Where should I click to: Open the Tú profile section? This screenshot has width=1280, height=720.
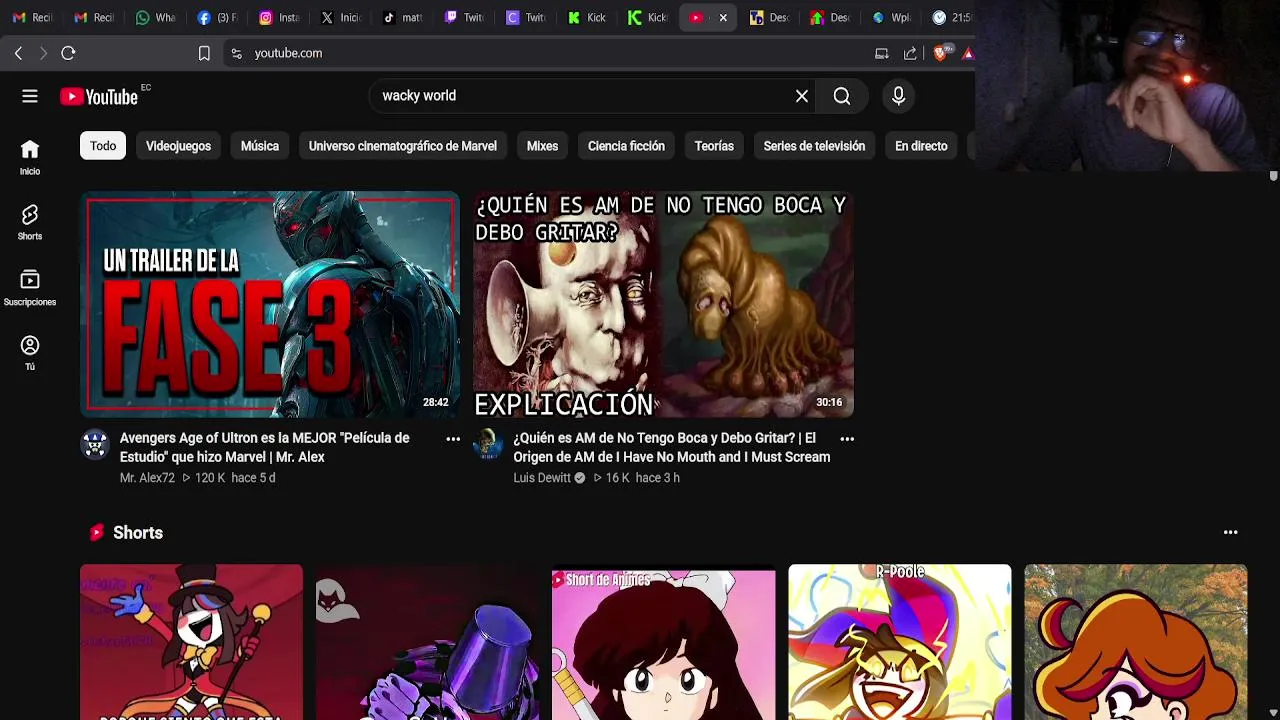click(x=30, y=353)
